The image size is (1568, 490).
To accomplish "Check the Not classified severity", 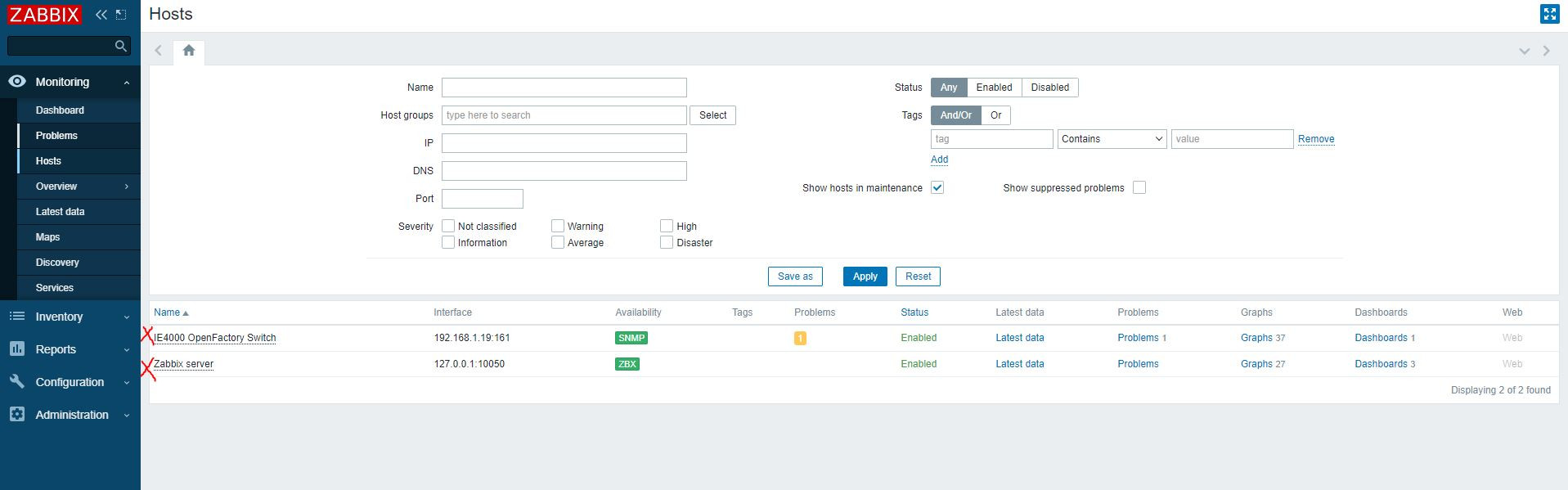I will (448, 226).
